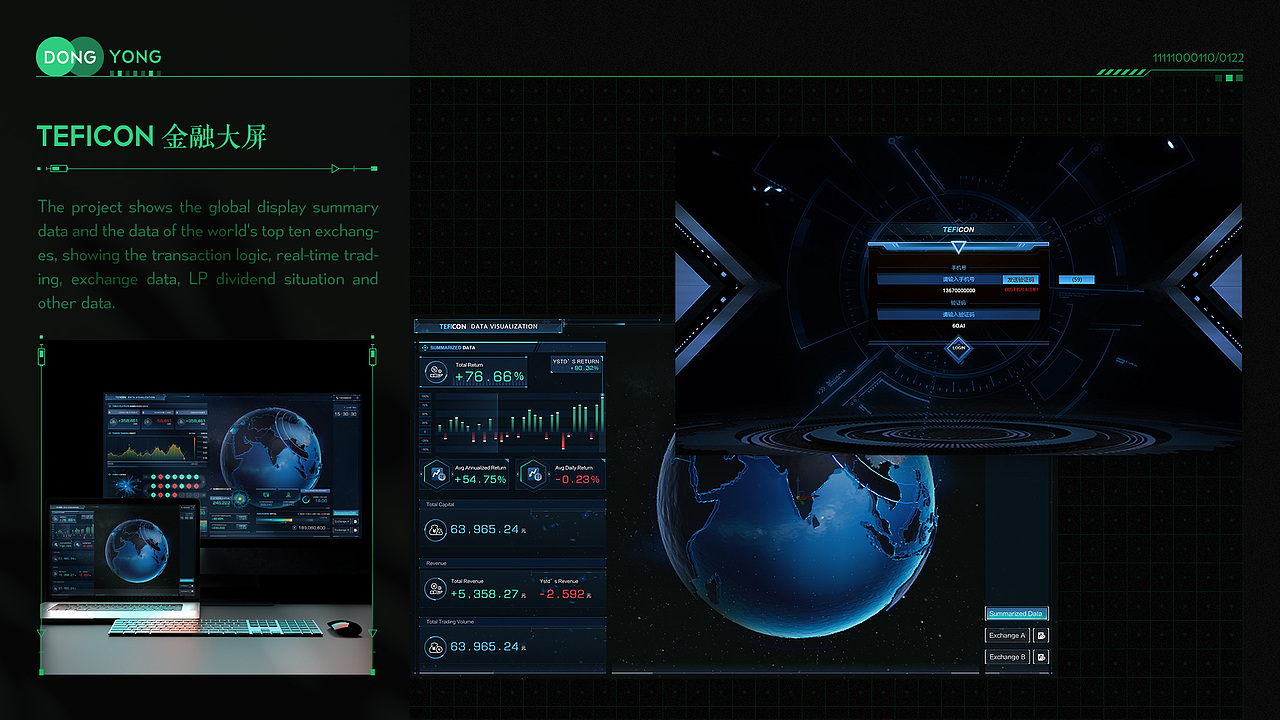Open the icon beside Exchange A

point(1041,635)
